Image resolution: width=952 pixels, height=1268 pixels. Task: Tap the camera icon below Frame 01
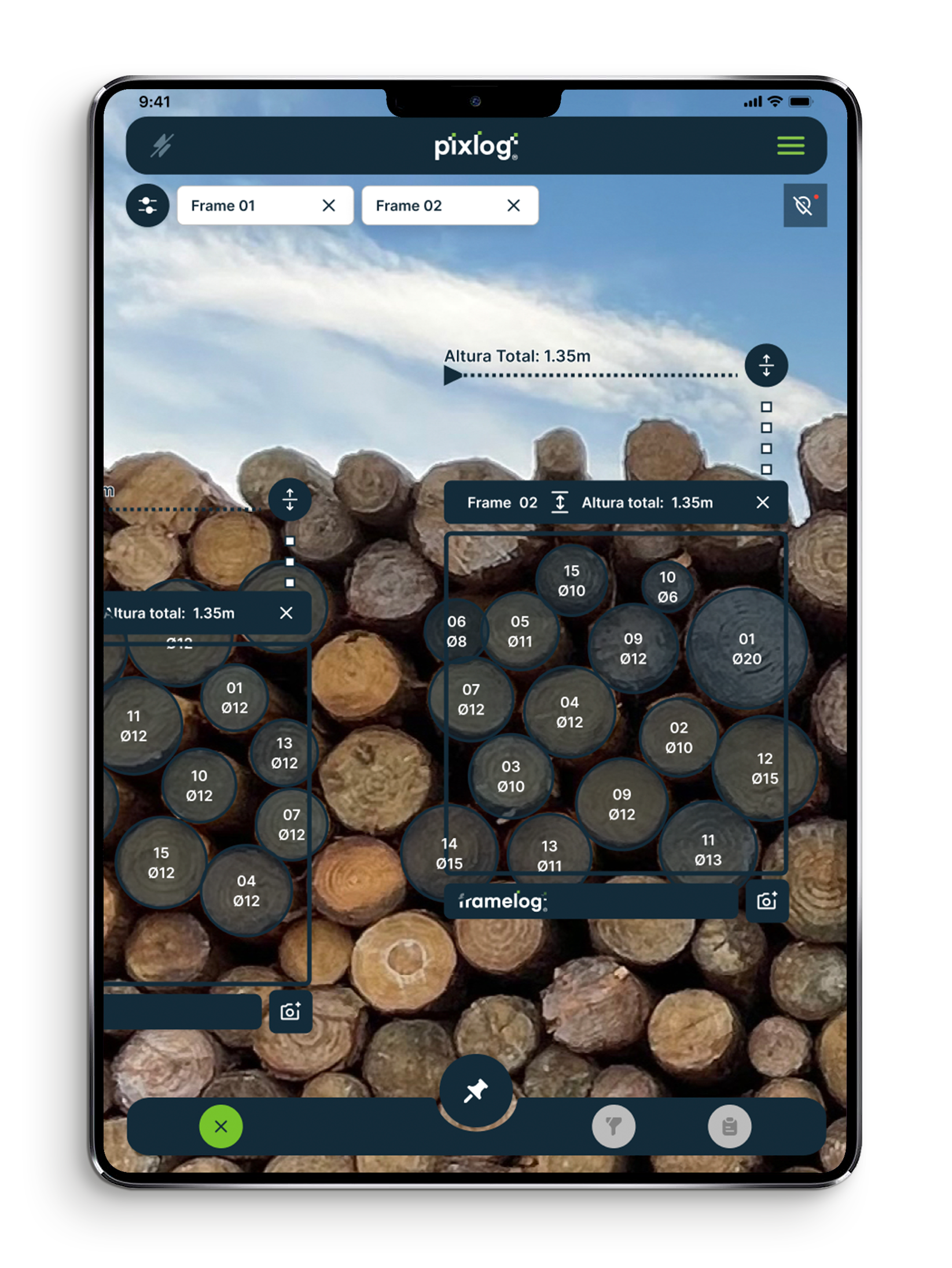291,1012
